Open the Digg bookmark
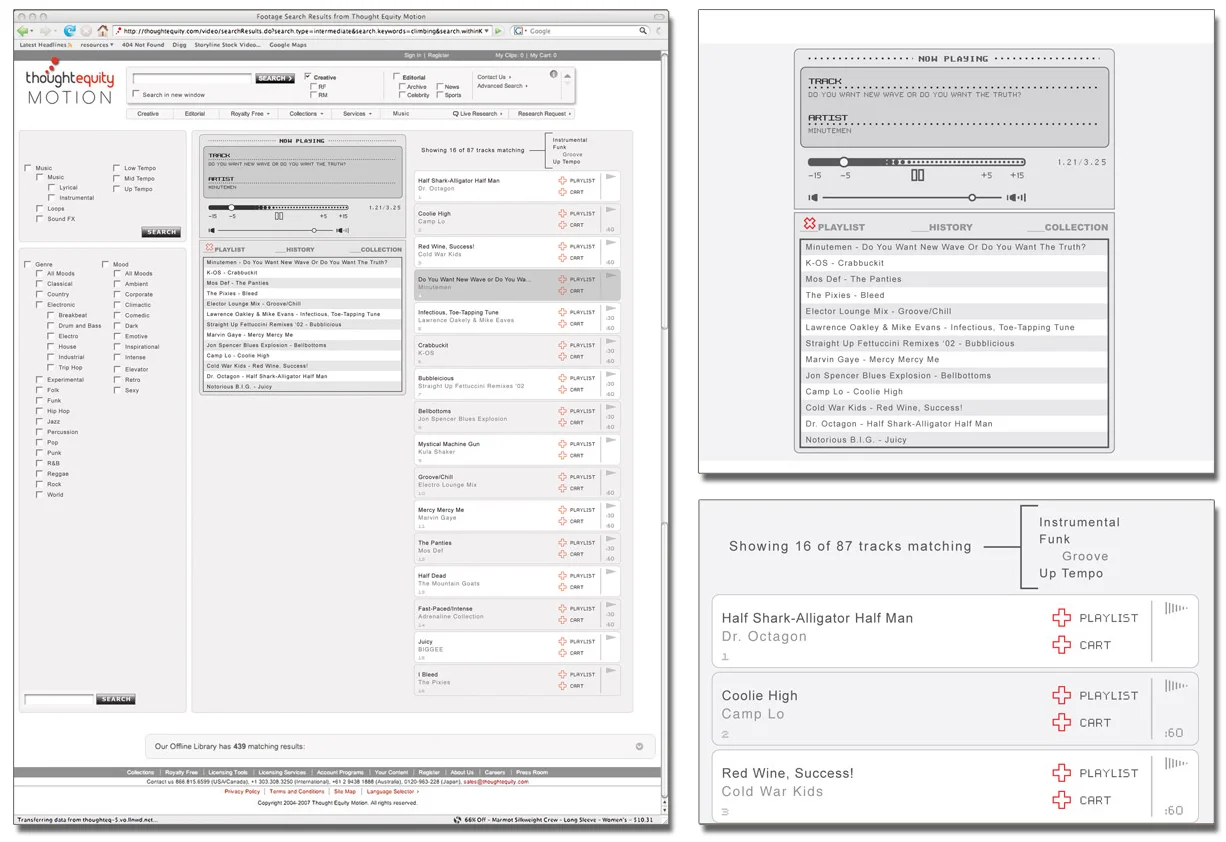This screenshot has height=842, width=1226. point(180,44)
